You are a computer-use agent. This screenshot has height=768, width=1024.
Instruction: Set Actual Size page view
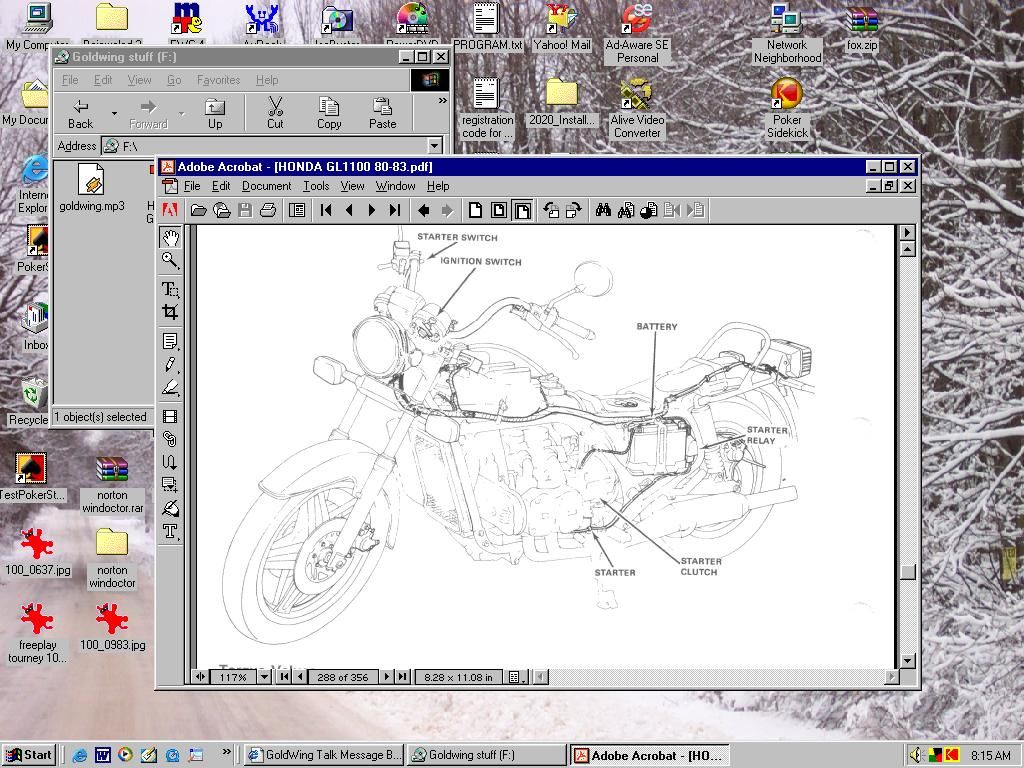pyautogui.click(x=475, y=210)
